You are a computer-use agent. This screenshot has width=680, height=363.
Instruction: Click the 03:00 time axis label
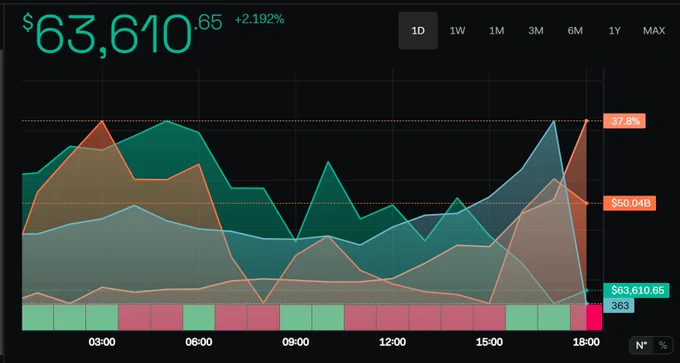tap(102, 342)
